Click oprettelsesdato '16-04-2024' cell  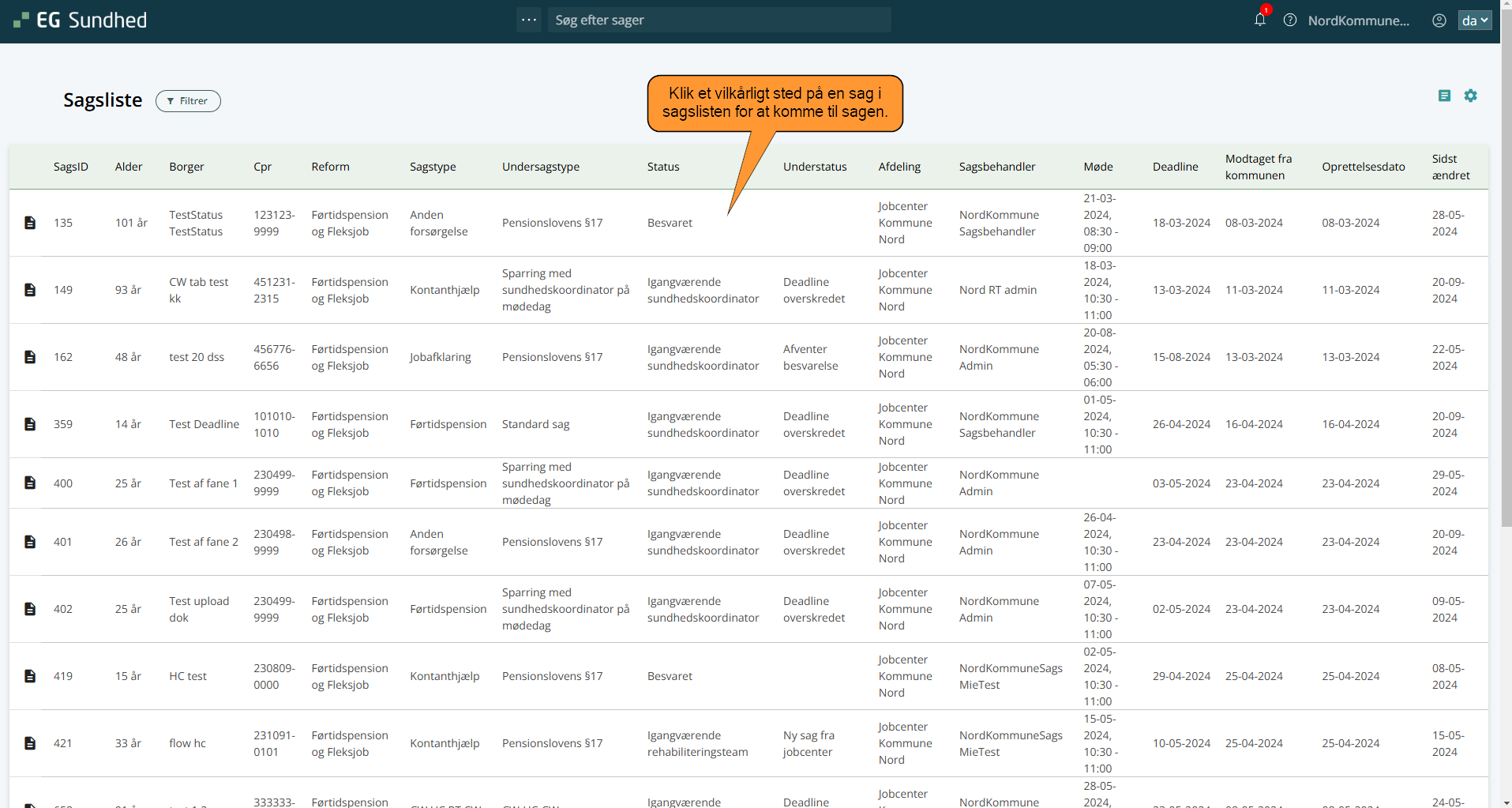coord(1351,424)
